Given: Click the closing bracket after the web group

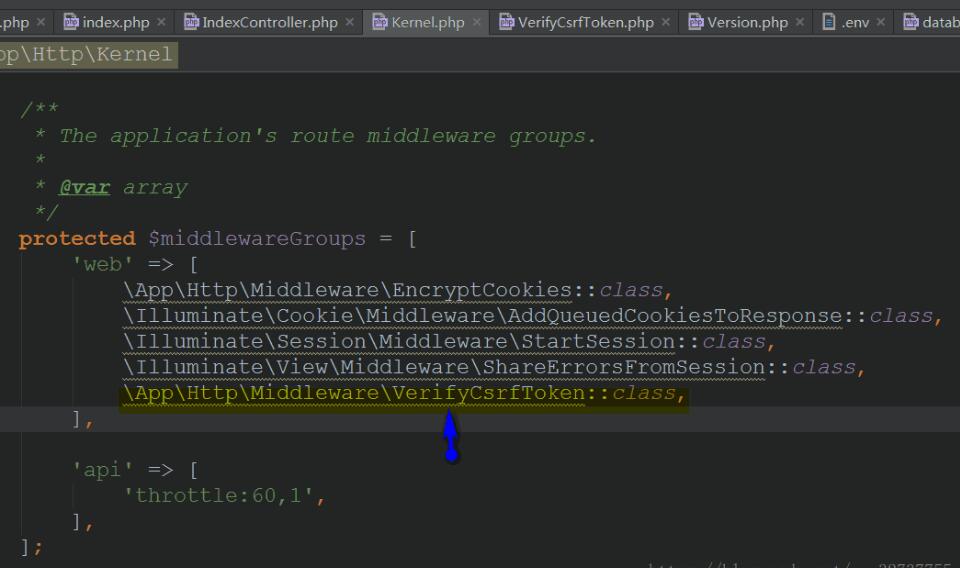Looking at the screenshot, I should [x=83, y=419].
